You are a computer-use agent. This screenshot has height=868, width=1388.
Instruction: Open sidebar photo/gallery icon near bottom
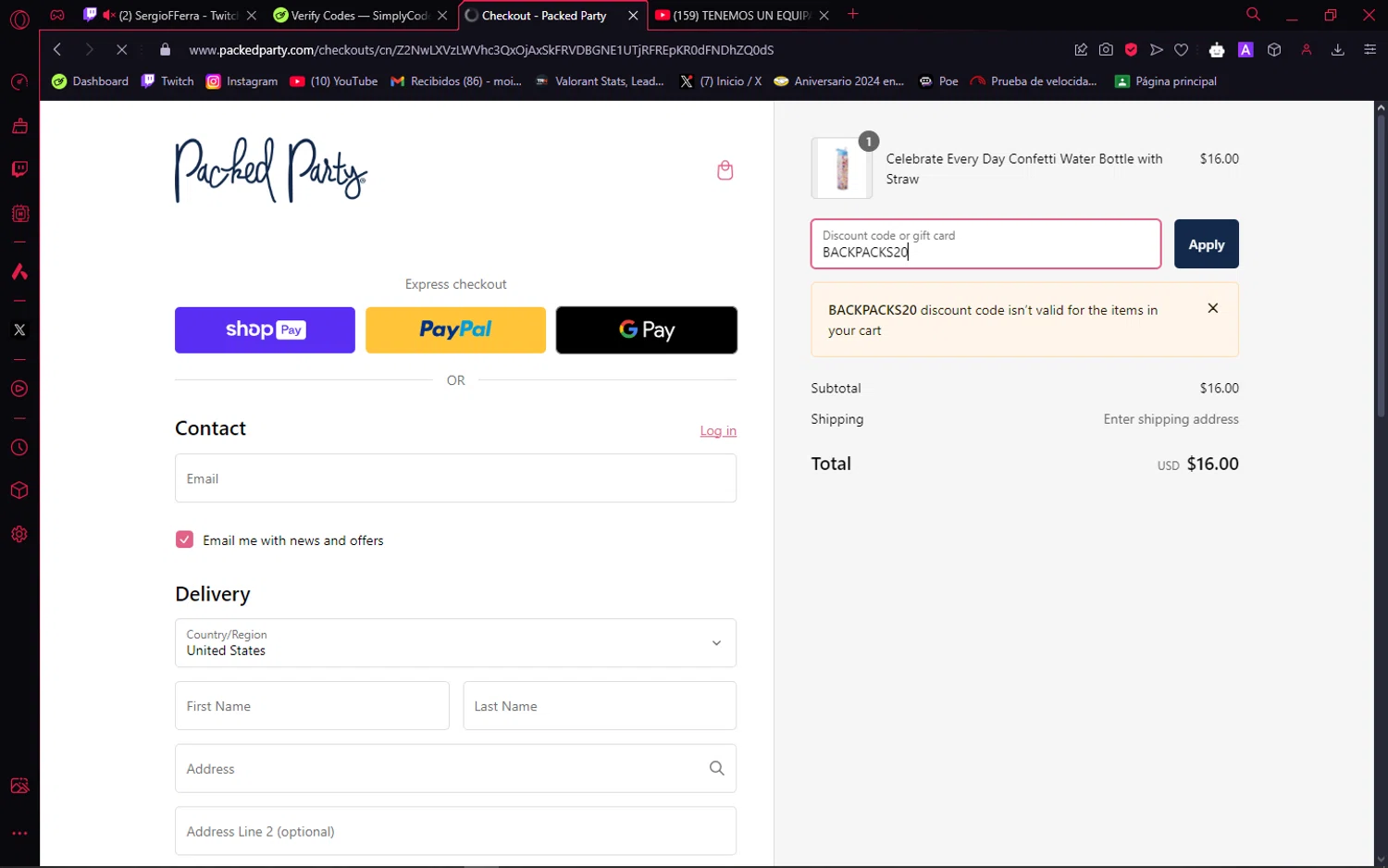point(19,786)
